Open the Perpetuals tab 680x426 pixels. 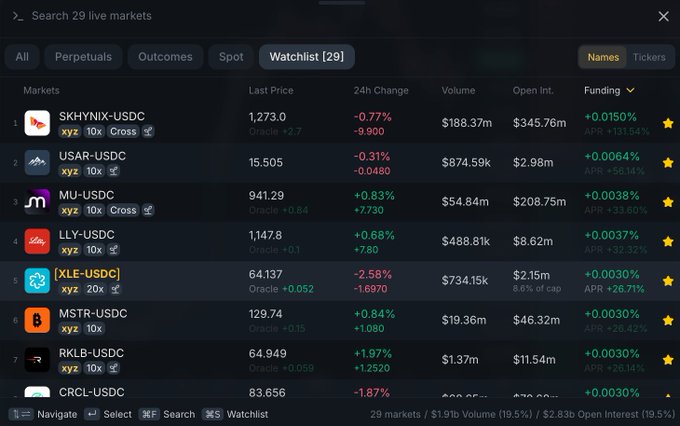[83, 57]
